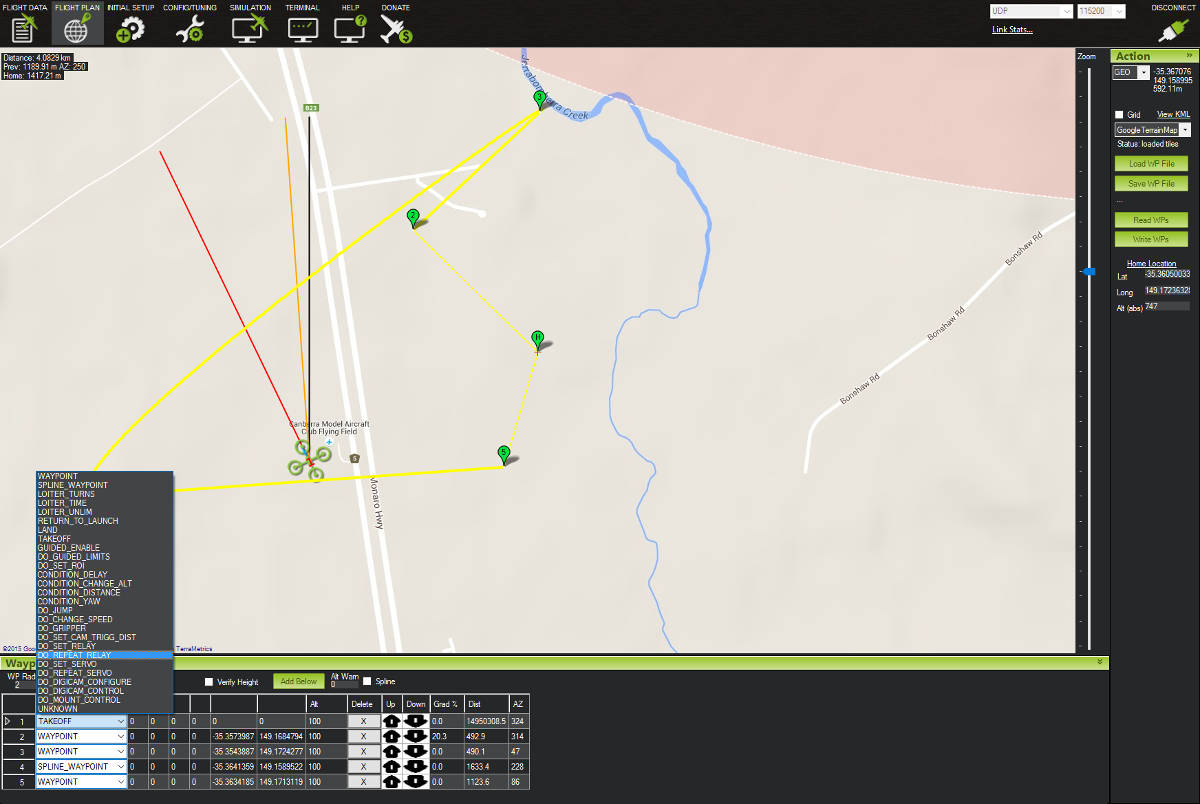Open the Terminal icon
Screen dimensions: 1200x804
[x=303, y=29]
